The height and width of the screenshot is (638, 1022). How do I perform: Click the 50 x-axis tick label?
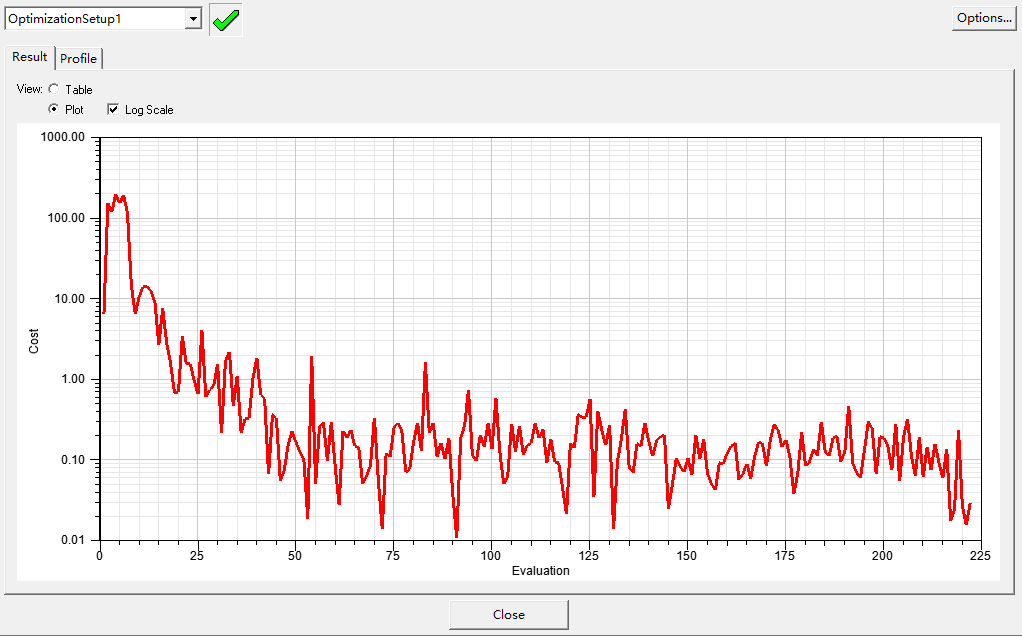click(295, 556)
